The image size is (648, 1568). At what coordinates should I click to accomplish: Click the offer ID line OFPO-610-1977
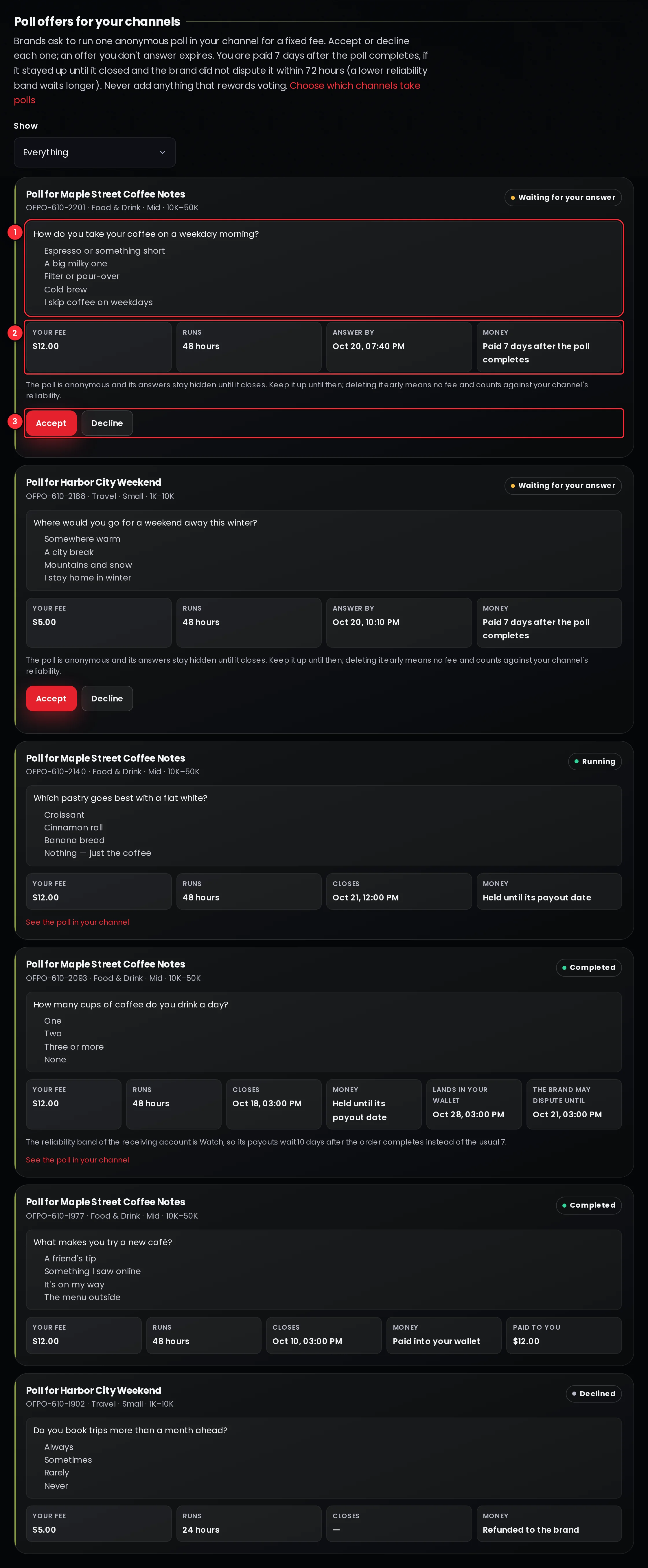click(x=112, y=1216)
